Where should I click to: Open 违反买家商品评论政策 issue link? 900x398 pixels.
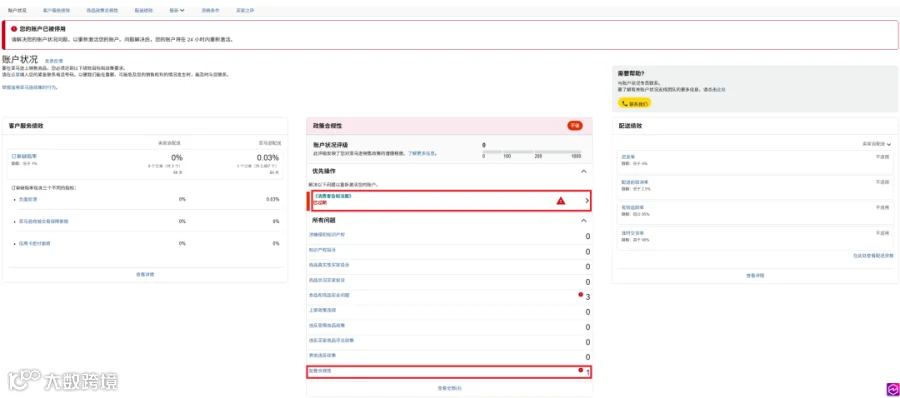point(331,340)
